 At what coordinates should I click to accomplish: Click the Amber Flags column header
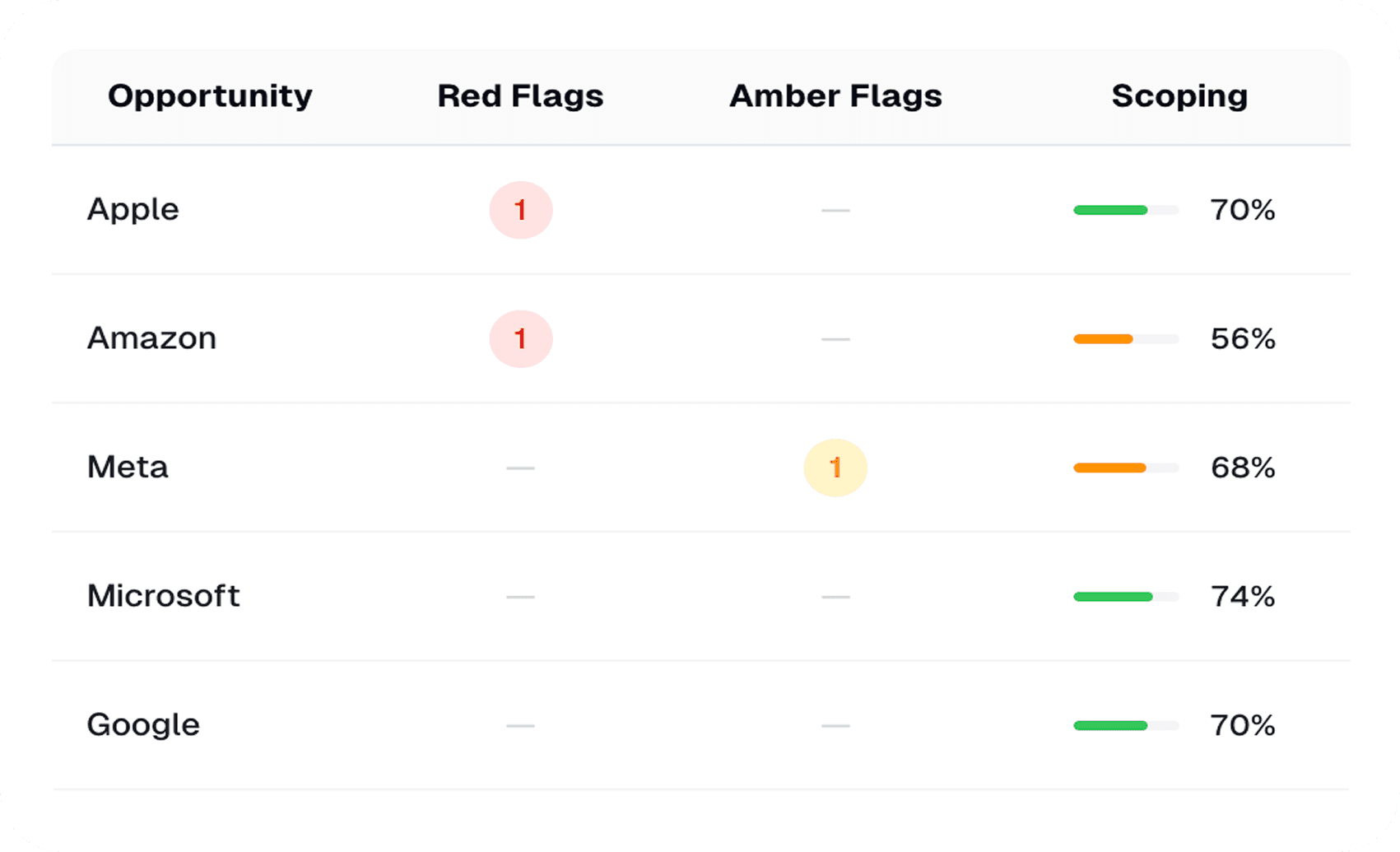[835, 96]
